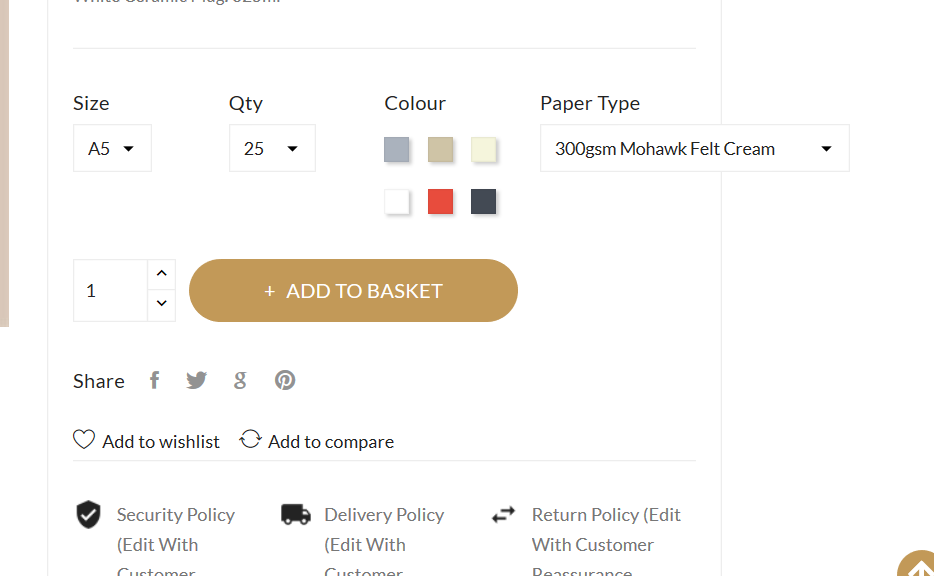Share on Pinterest icon
934x576 pixels.
coord(285,380)
